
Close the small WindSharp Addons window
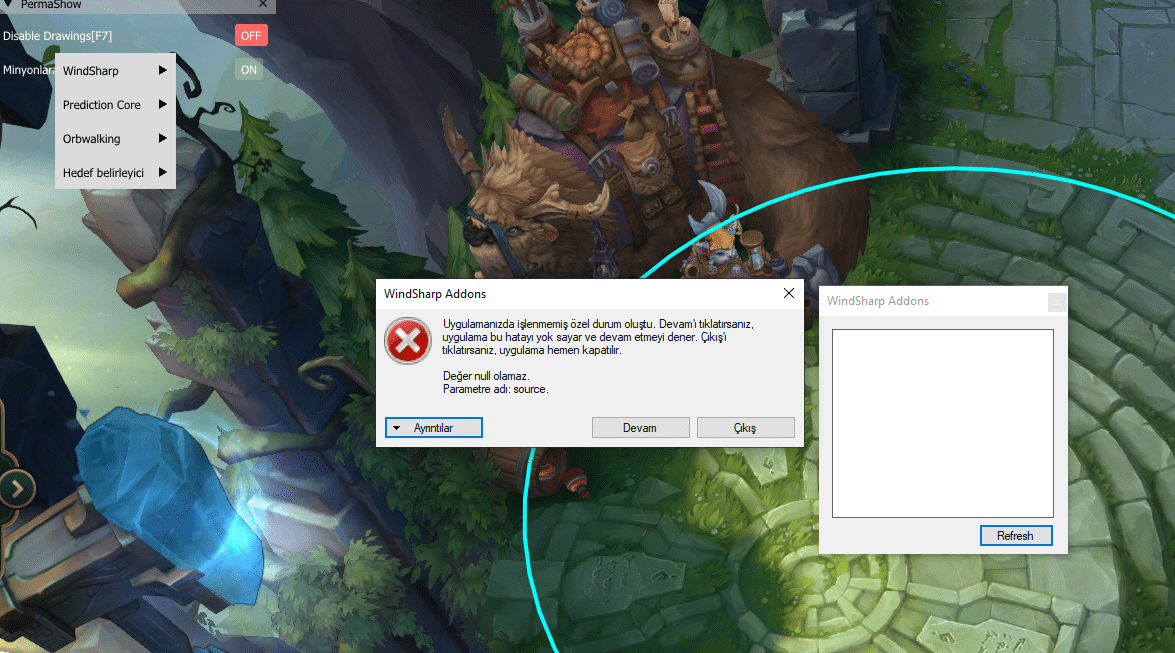pos(1057,301)
